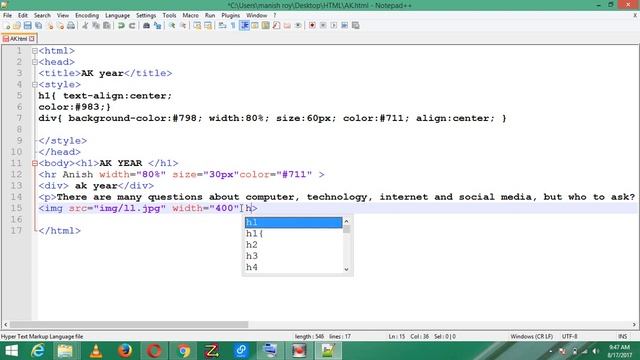Click the Replace toolbar icon

click(157, 25)
